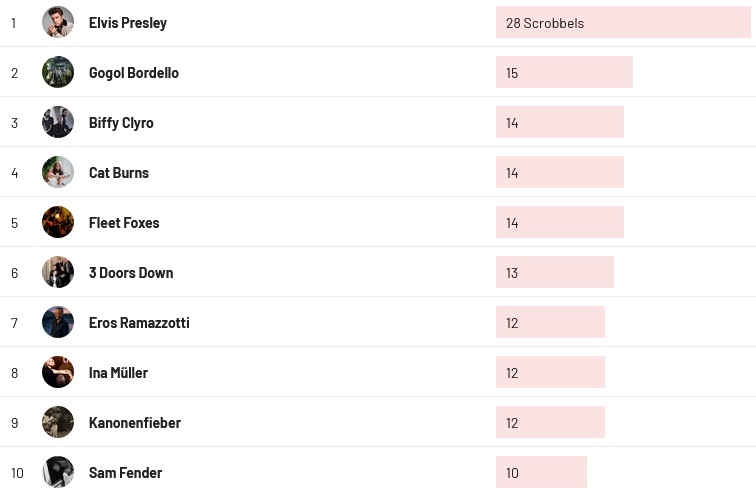This screenshot has width=756, height=494.
Task: Open the Kanonenfieber name link
Action: tap(135, 423)
